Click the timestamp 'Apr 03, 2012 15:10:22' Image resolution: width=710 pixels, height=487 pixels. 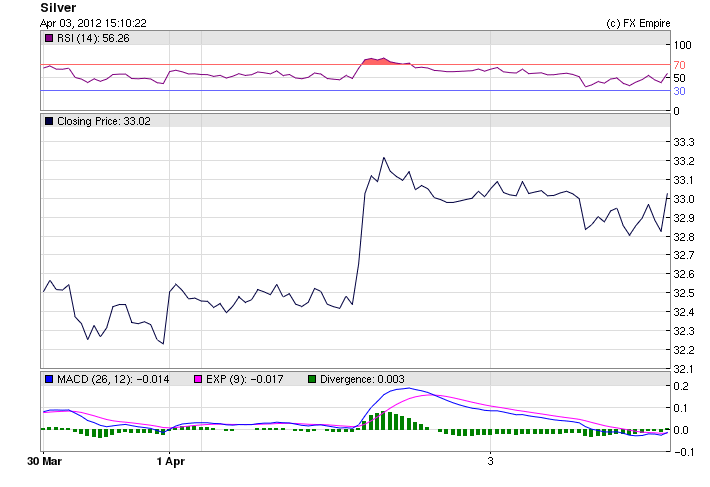93,23
